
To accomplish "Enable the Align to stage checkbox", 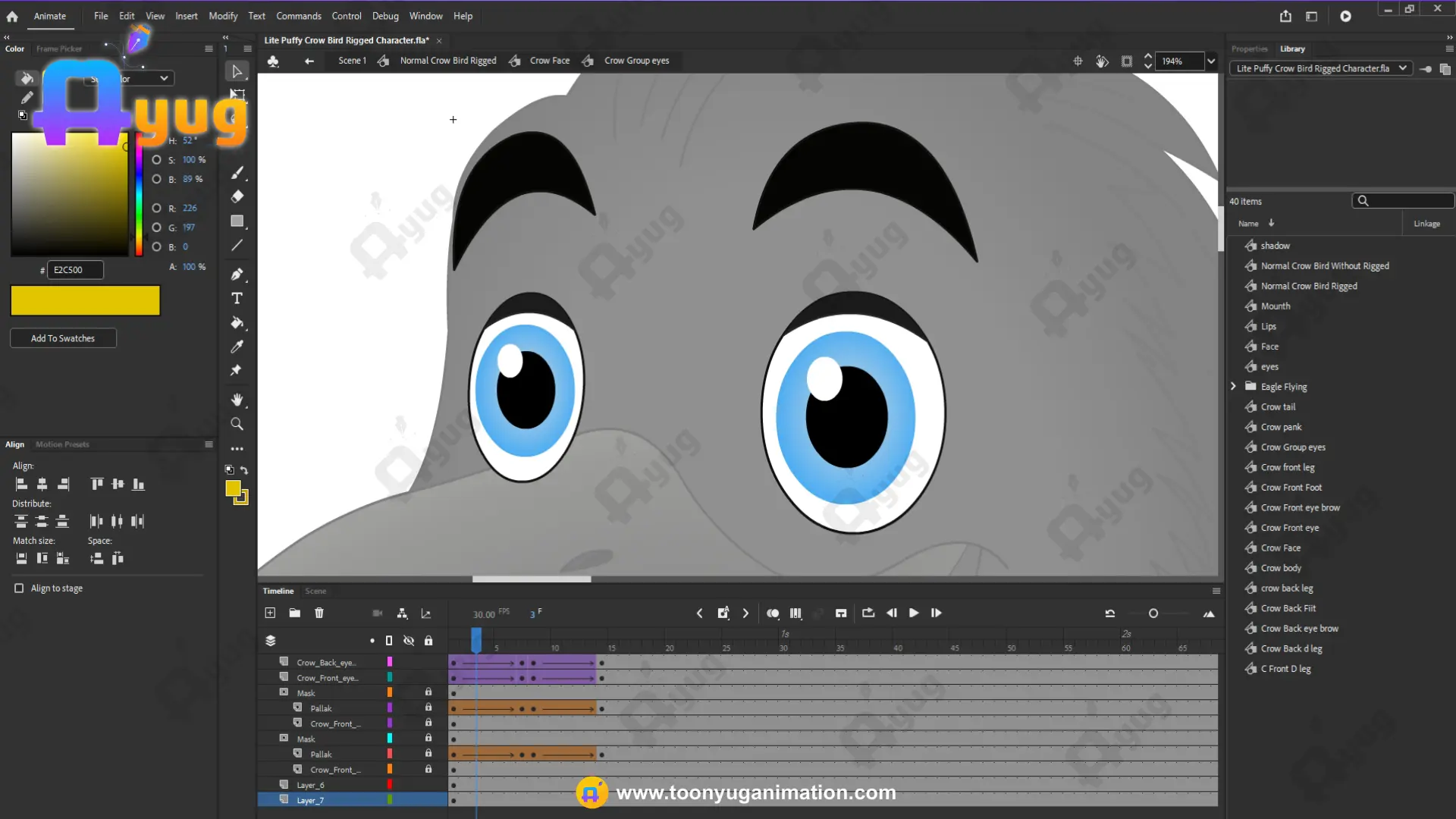I will (19, 588).
